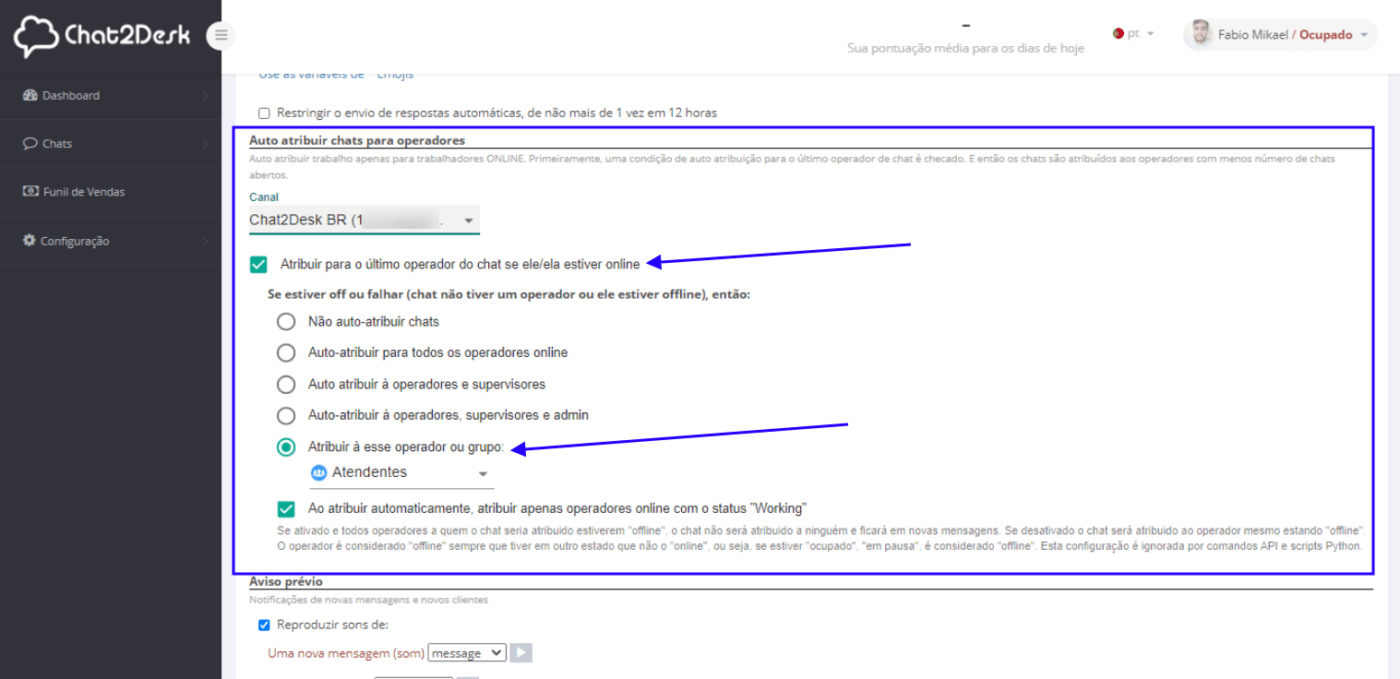Click the Configuração gear icon
The image size is (1400, 679).
[x=30, y=241]
